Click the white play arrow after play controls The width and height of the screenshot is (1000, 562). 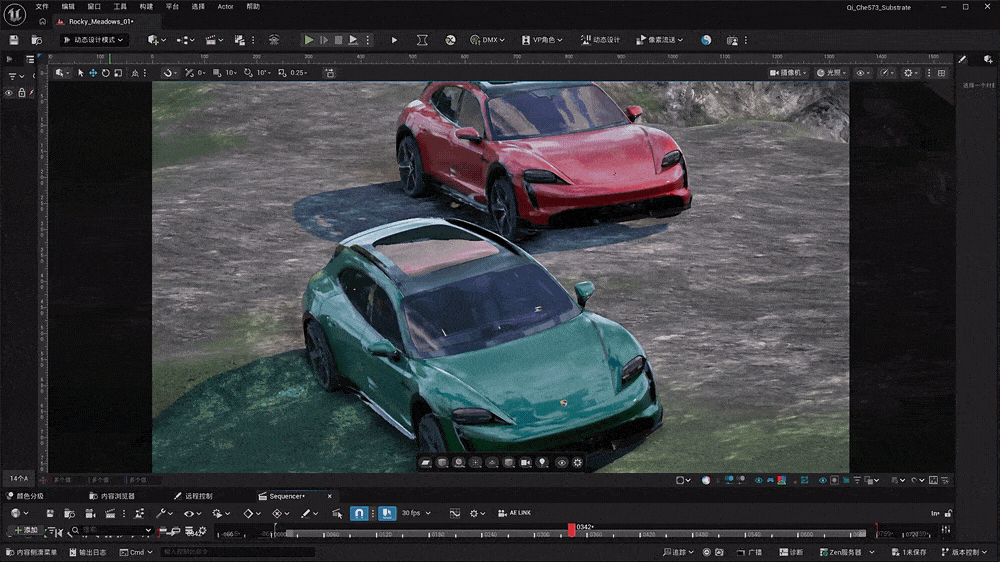click(x=394, y=40)
